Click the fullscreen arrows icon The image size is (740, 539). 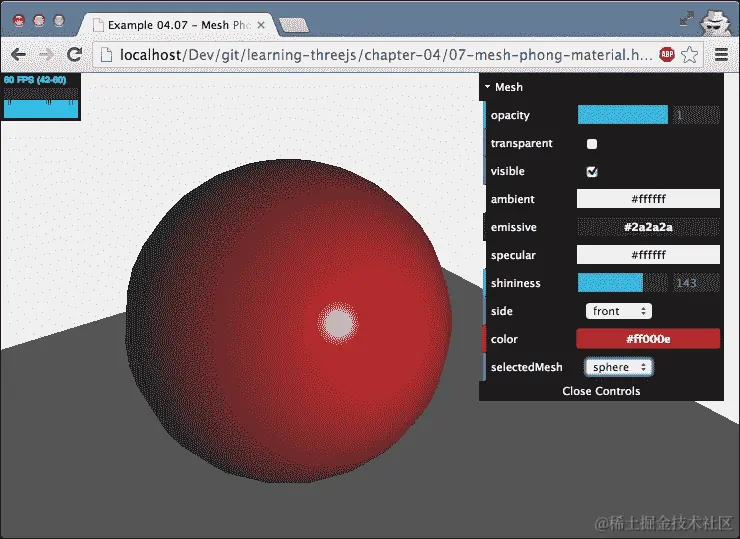coord(687,19)
